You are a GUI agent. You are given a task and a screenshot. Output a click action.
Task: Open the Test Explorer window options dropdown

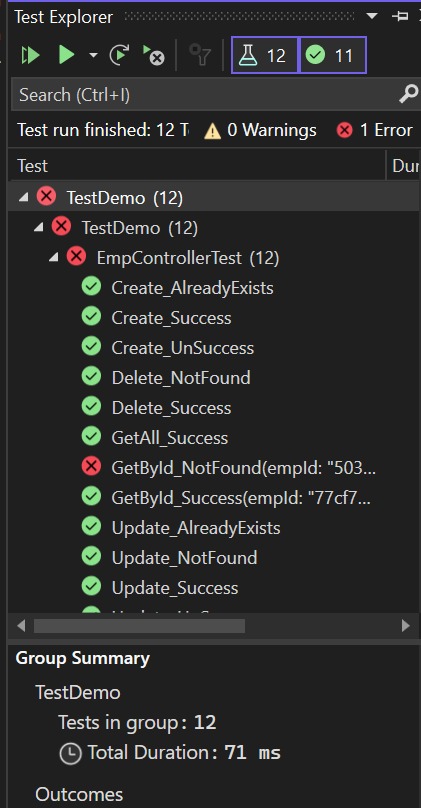pos(372,16)
